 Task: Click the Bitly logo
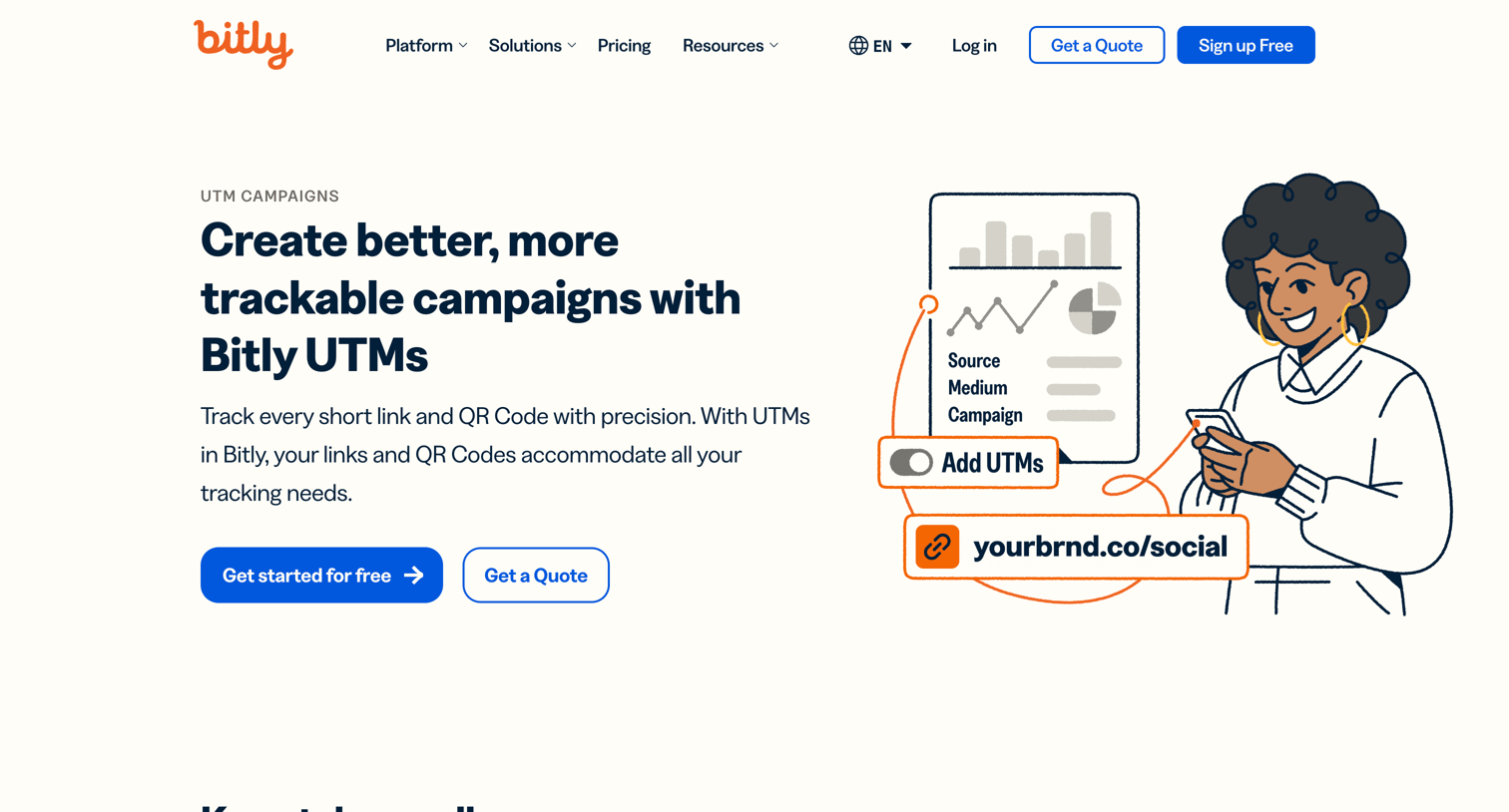tap(244, 44)
